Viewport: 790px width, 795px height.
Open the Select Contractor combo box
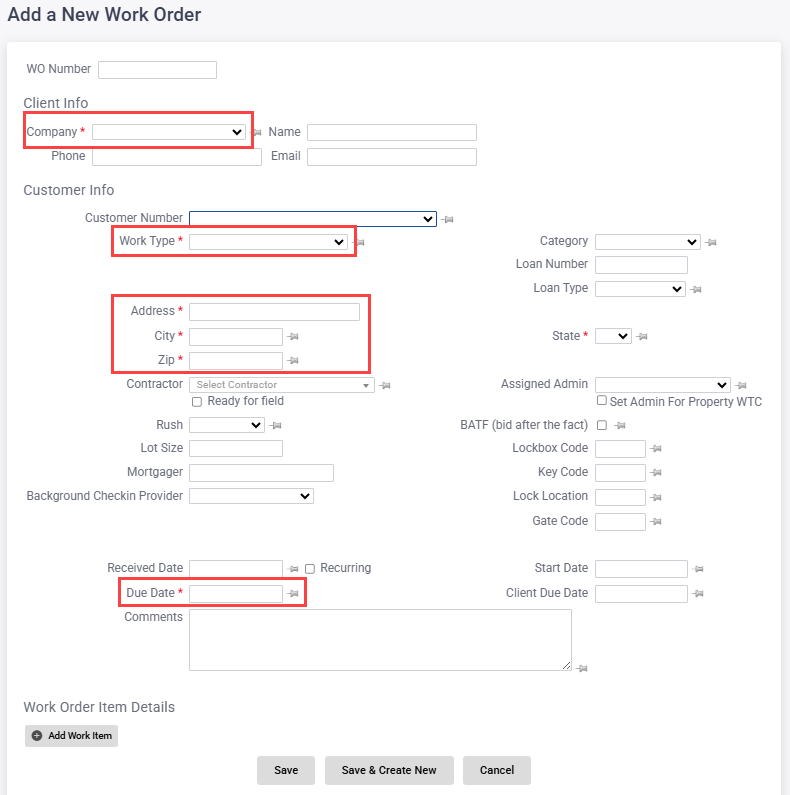281,385
